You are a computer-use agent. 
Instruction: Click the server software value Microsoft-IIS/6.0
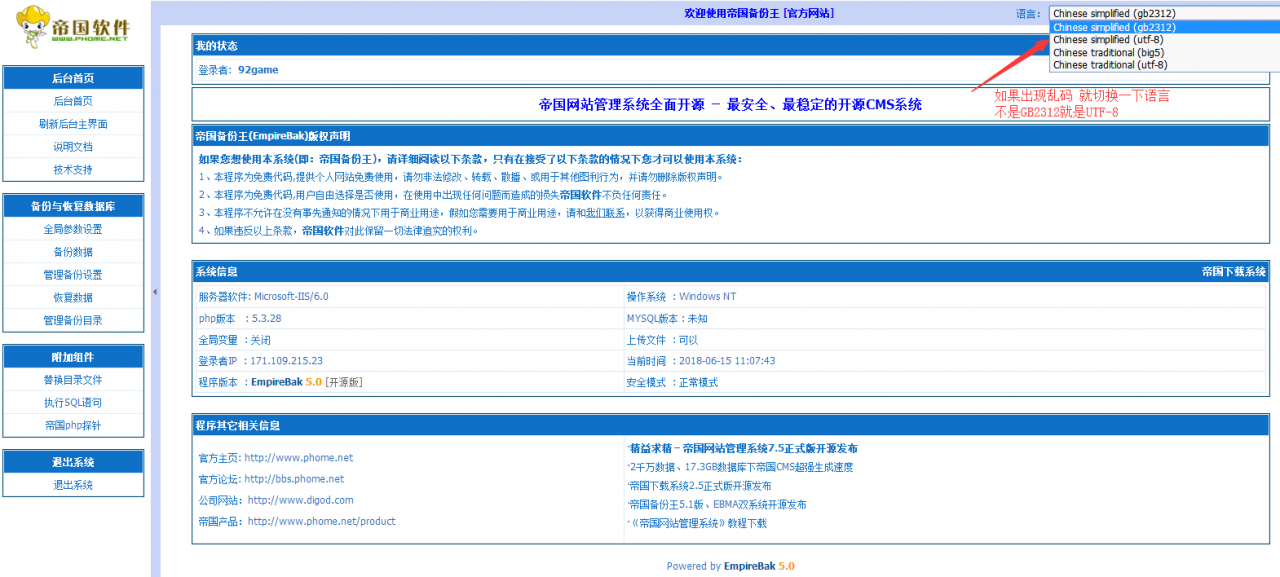click(x=291, y=296)
